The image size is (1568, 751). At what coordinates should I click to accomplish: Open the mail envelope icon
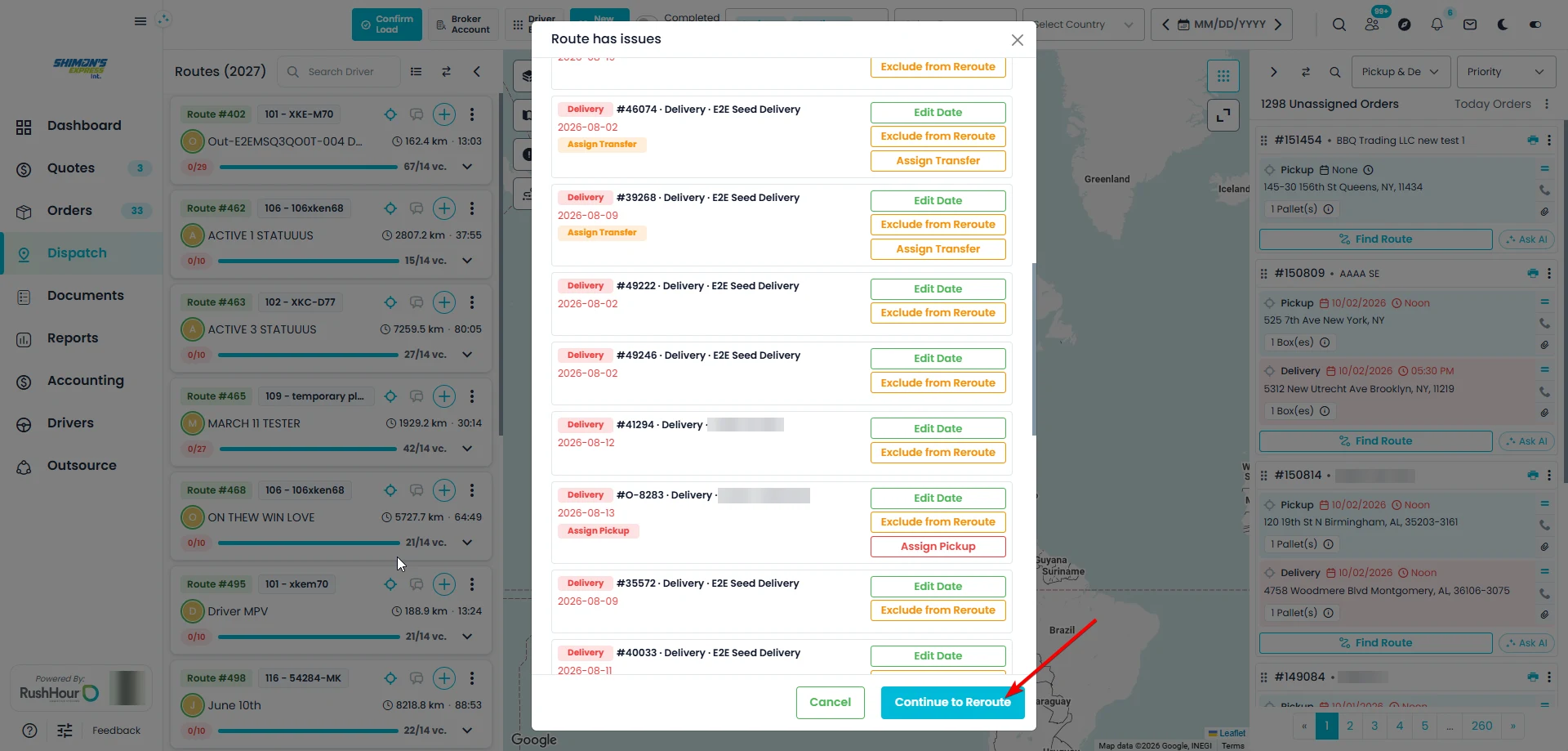click(x=1470, y=25)
